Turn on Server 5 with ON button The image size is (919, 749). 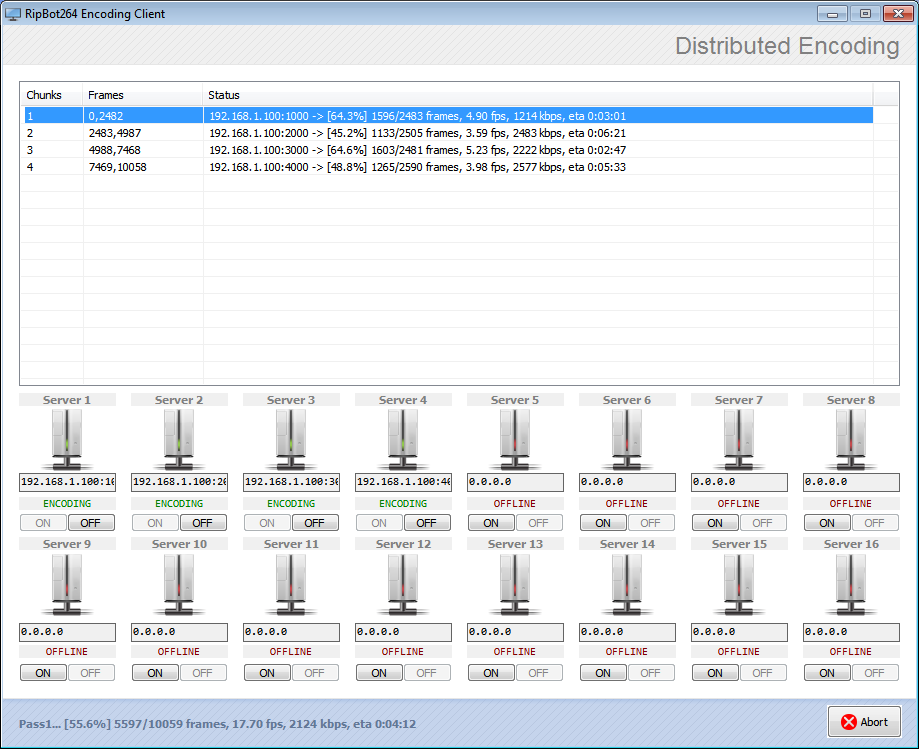[x=491, y=523]
